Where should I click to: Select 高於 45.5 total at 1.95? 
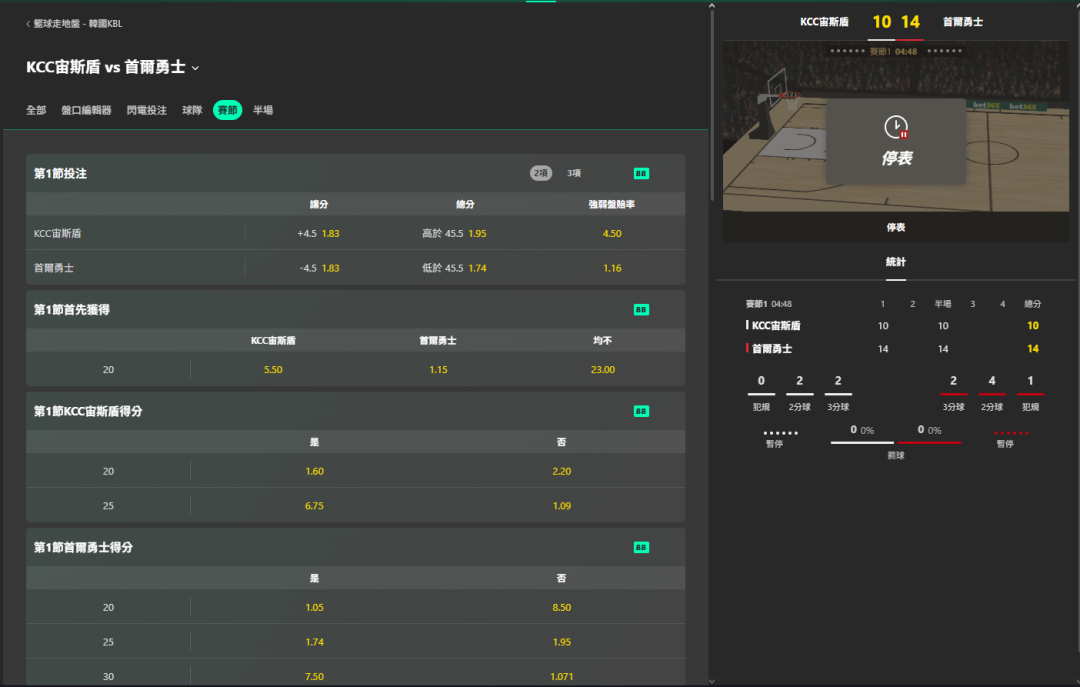[455, 233]
